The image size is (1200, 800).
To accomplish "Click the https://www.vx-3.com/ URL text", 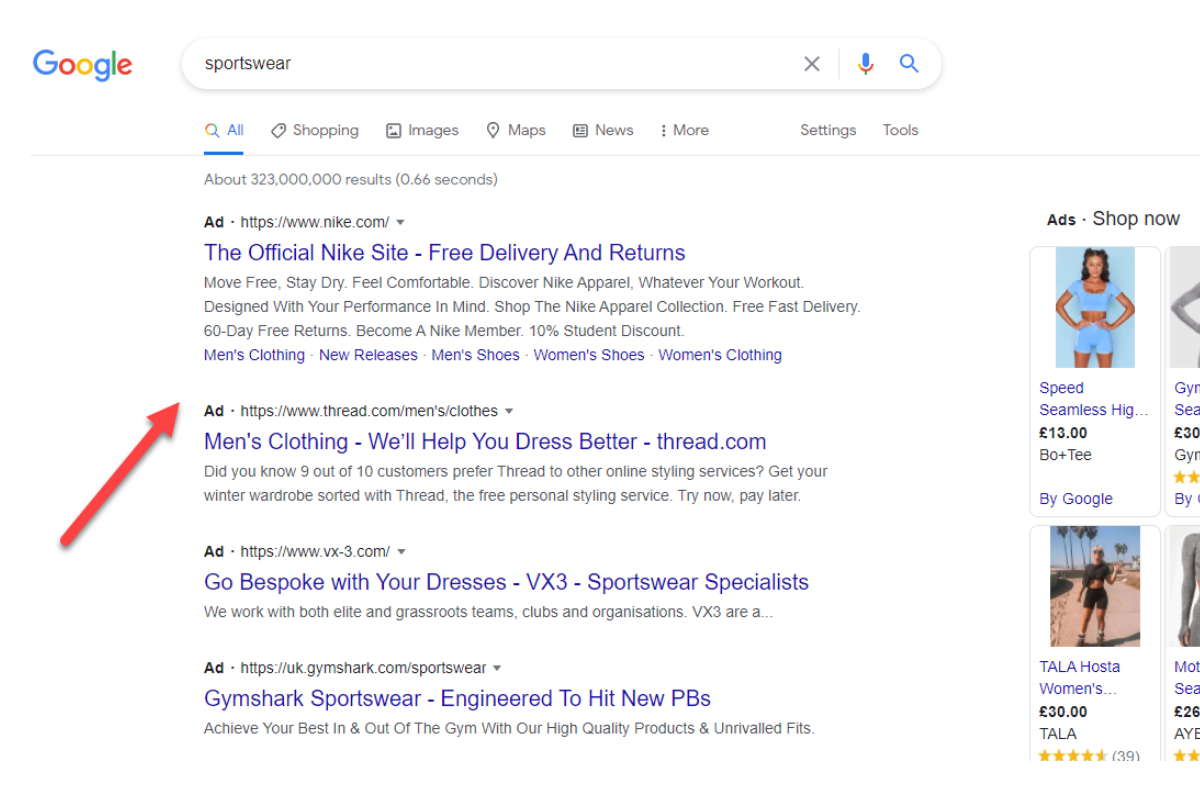I will tap(316, 552).
